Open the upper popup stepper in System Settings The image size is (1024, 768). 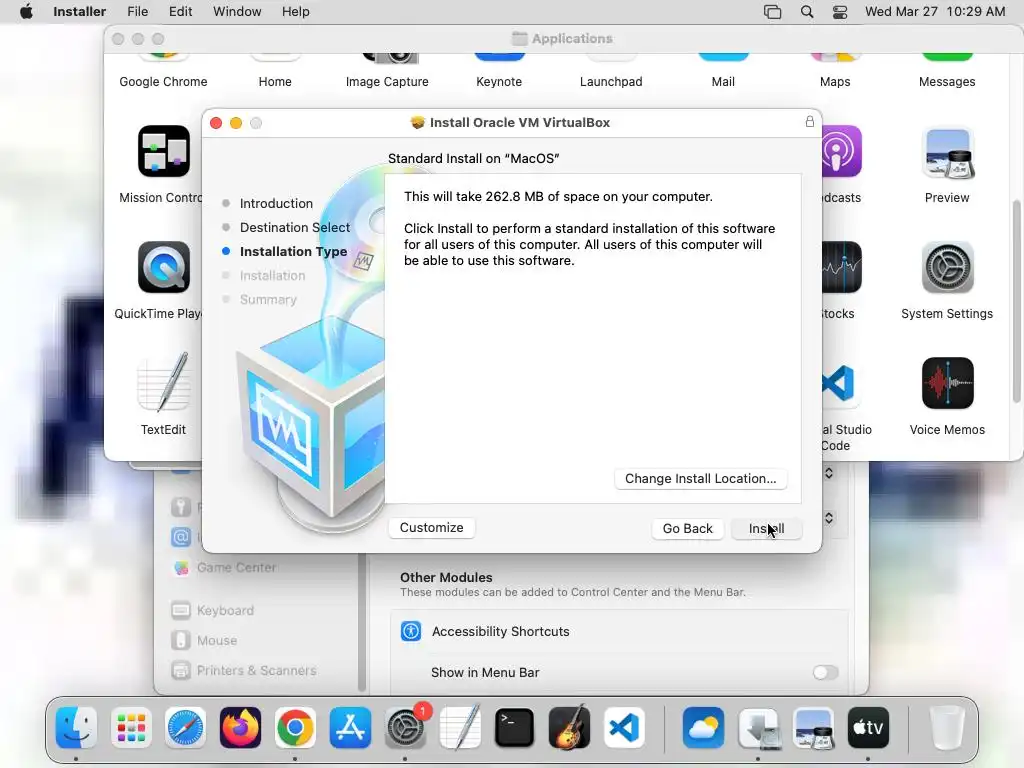pos(829,473)
